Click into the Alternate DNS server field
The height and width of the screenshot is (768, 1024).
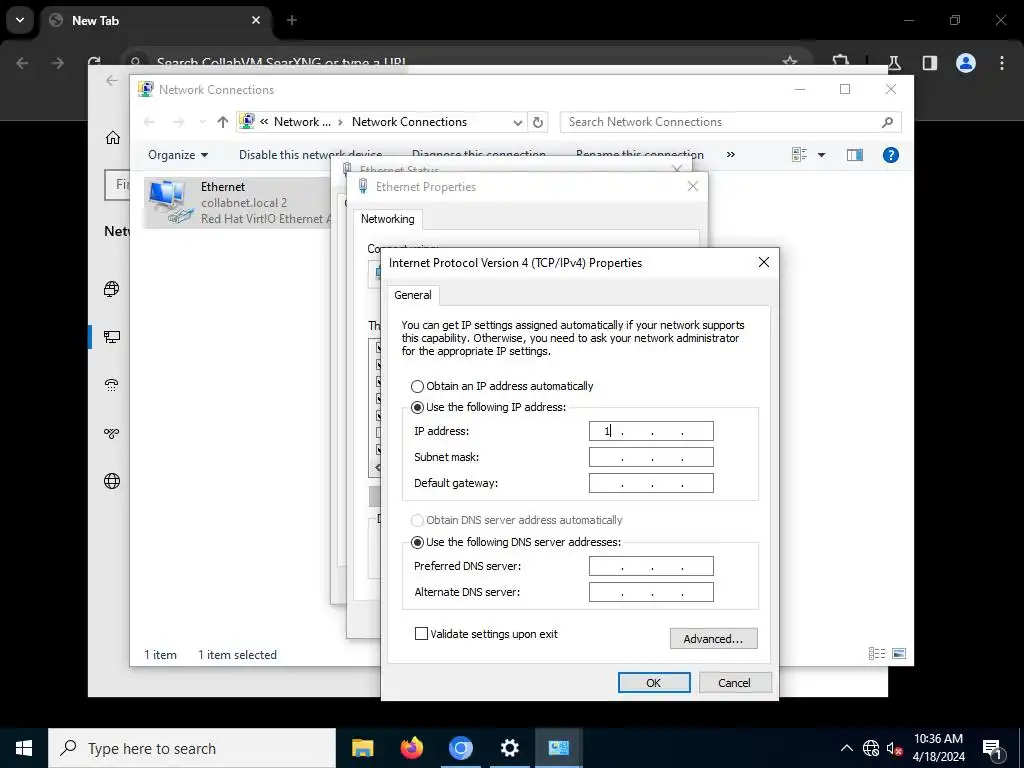651,592
